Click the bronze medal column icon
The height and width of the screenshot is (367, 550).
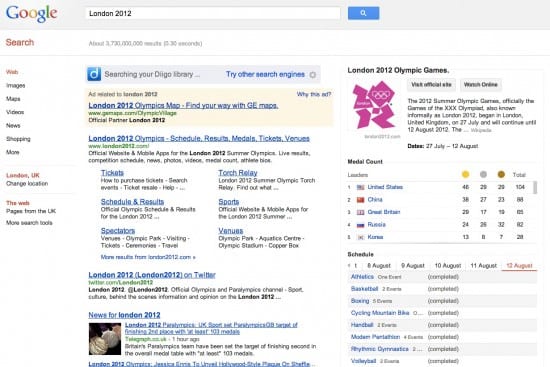(501, 174)
